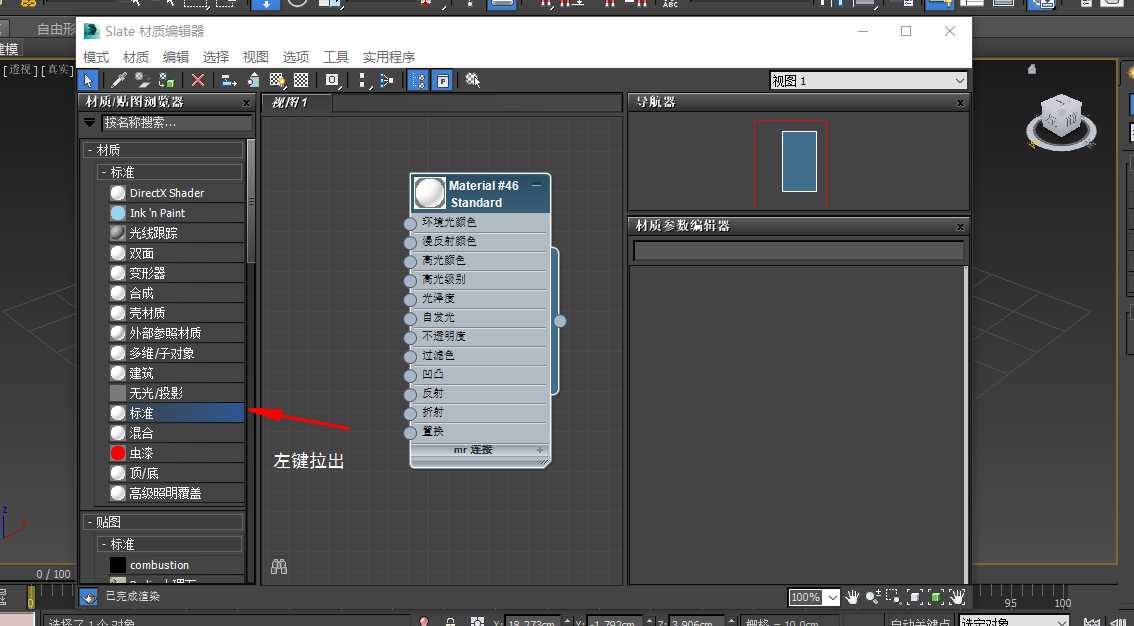
Task: Toggle the Parameter Editor panel button
Action: coord(442,80)
